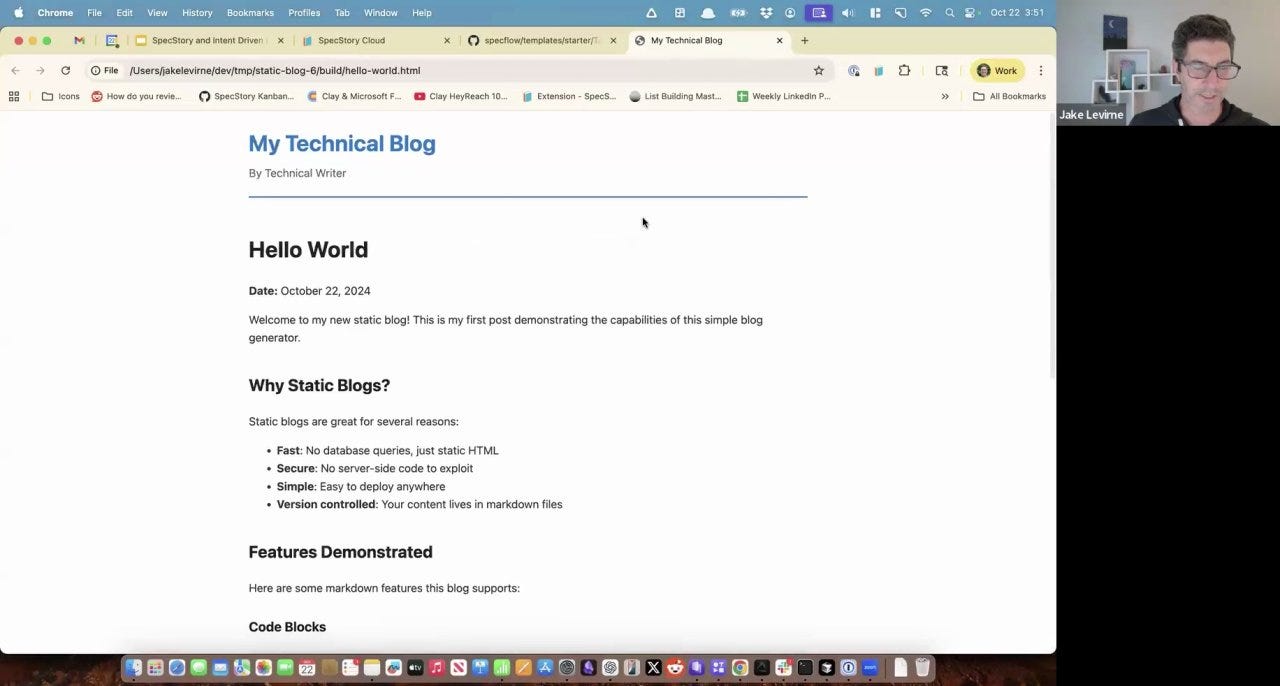Open the Wi-Fi menu bar icon

pyautogui.click(x=925, y=13)
